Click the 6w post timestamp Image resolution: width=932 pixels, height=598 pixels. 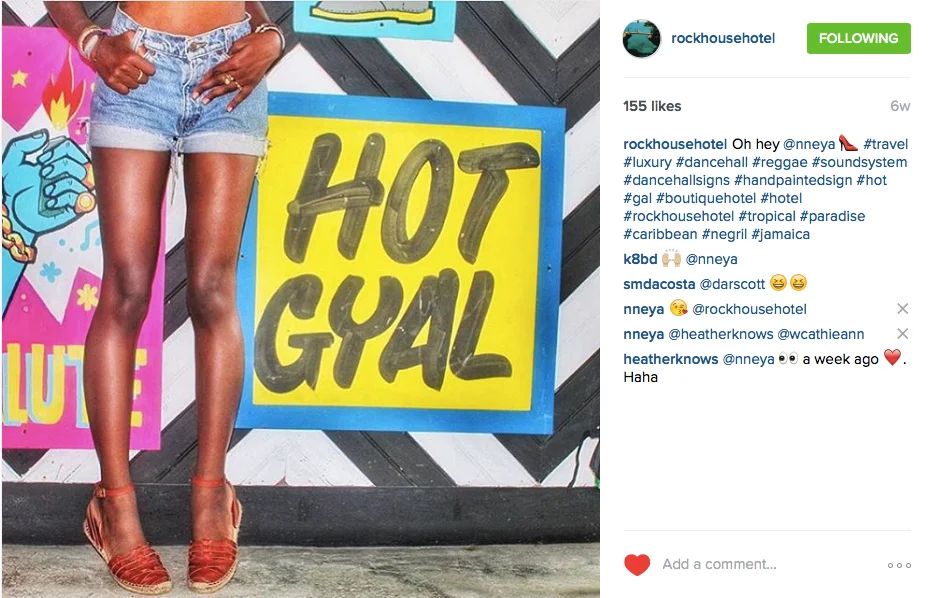click(900, 106)
